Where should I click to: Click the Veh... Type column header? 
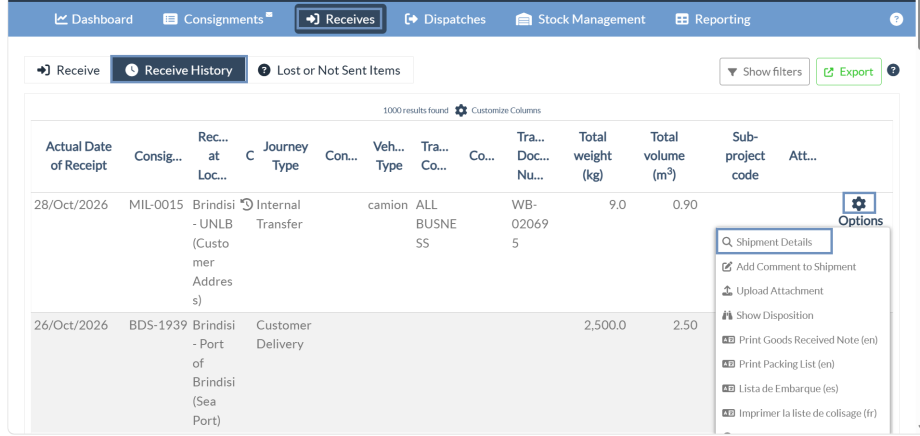coord(389,156)
